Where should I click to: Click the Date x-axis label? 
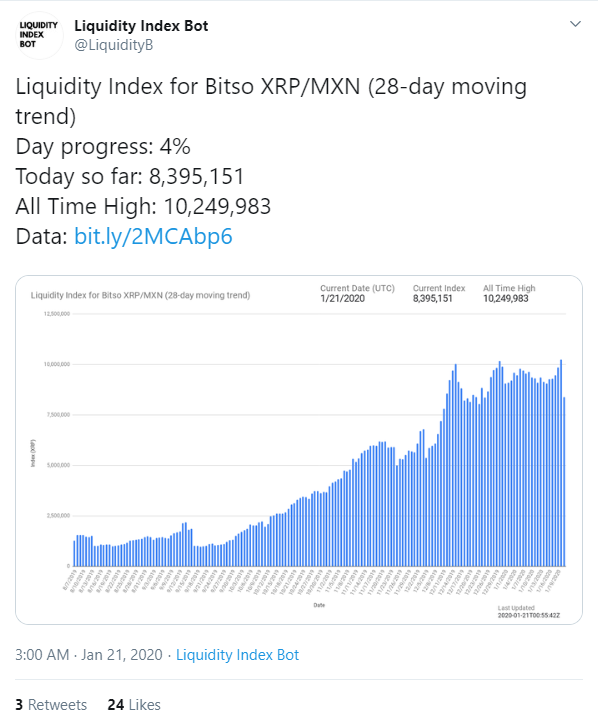319,605
